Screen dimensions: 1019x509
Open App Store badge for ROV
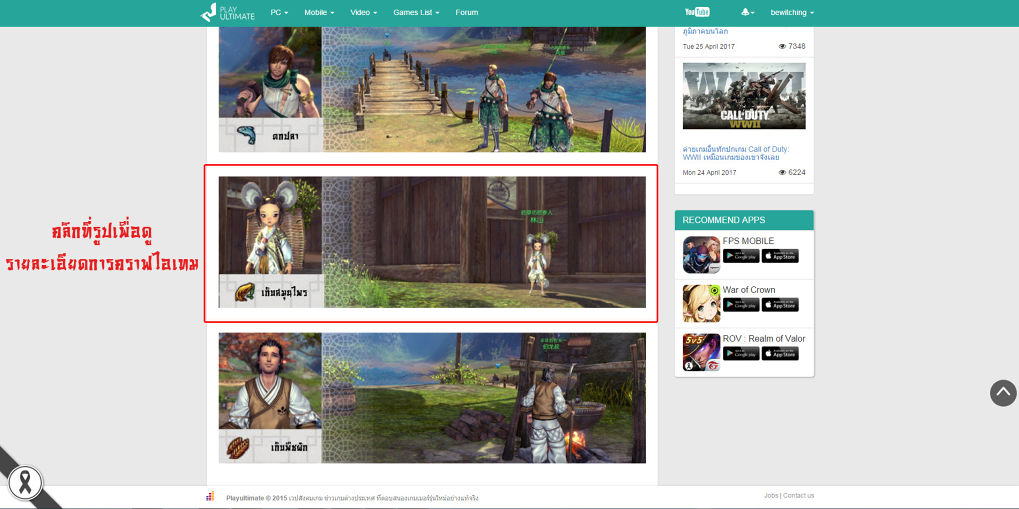click(x=780, y=354)
